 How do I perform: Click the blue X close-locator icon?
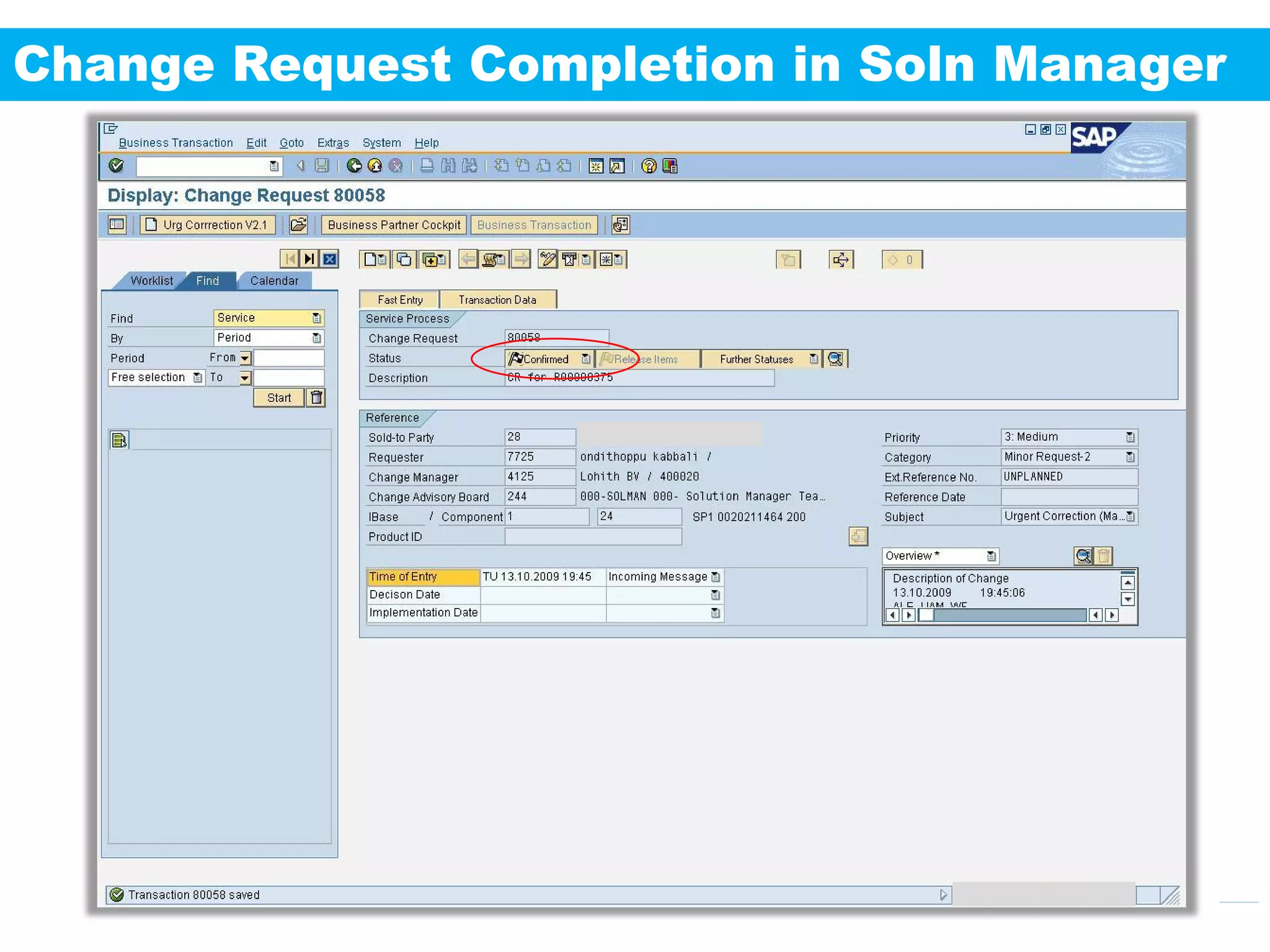click(330, 259)
